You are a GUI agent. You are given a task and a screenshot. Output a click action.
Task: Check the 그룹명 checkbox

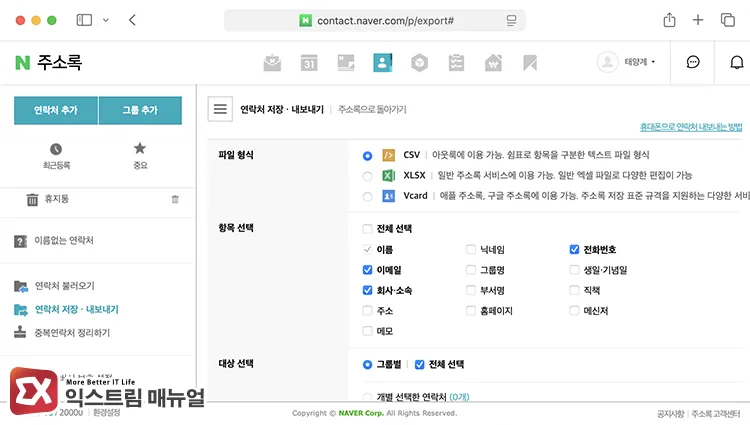(471, 270)
